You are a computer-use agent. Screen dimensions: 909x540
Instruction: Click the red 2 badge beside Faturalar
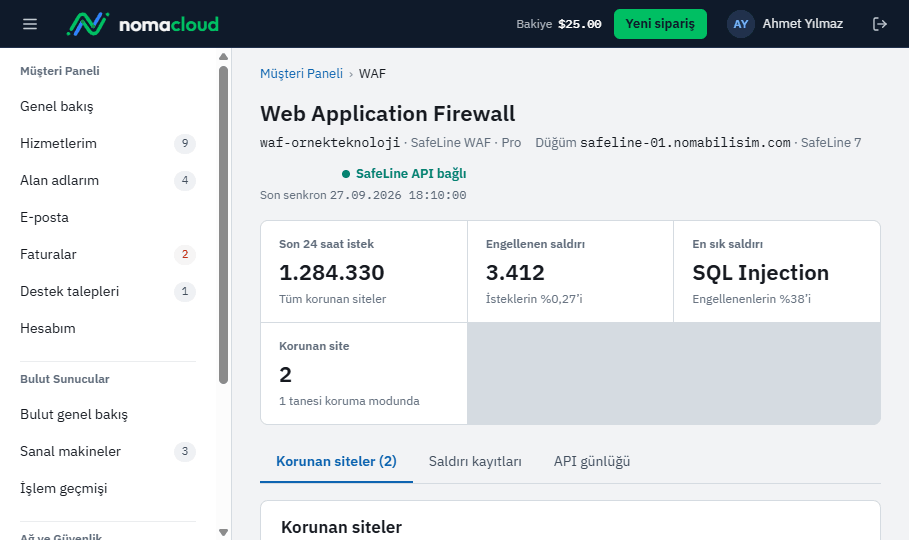pyautogui.click(x=185, y=254)
